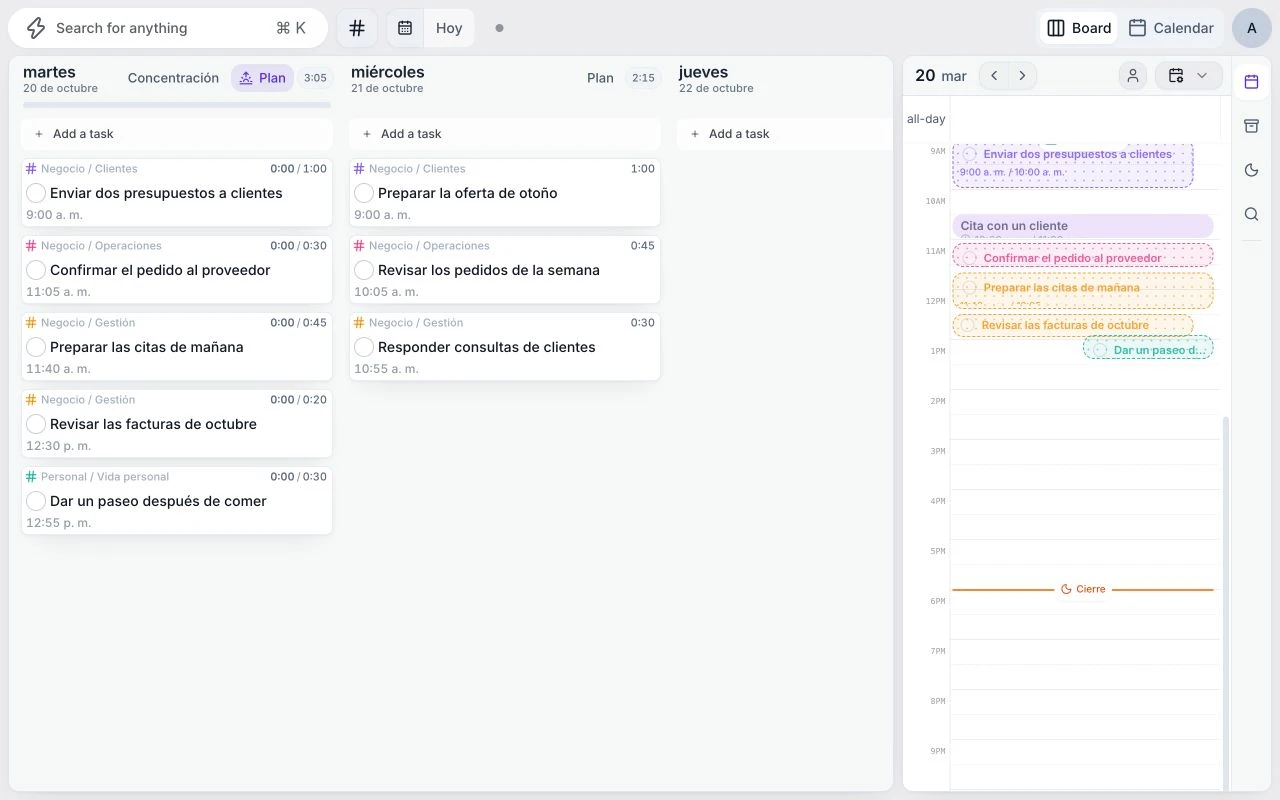This screenshot has height=800, width=1280.
Task: Open channel picker on 'Enviar dos presupuestos' card
Action: 82,169
